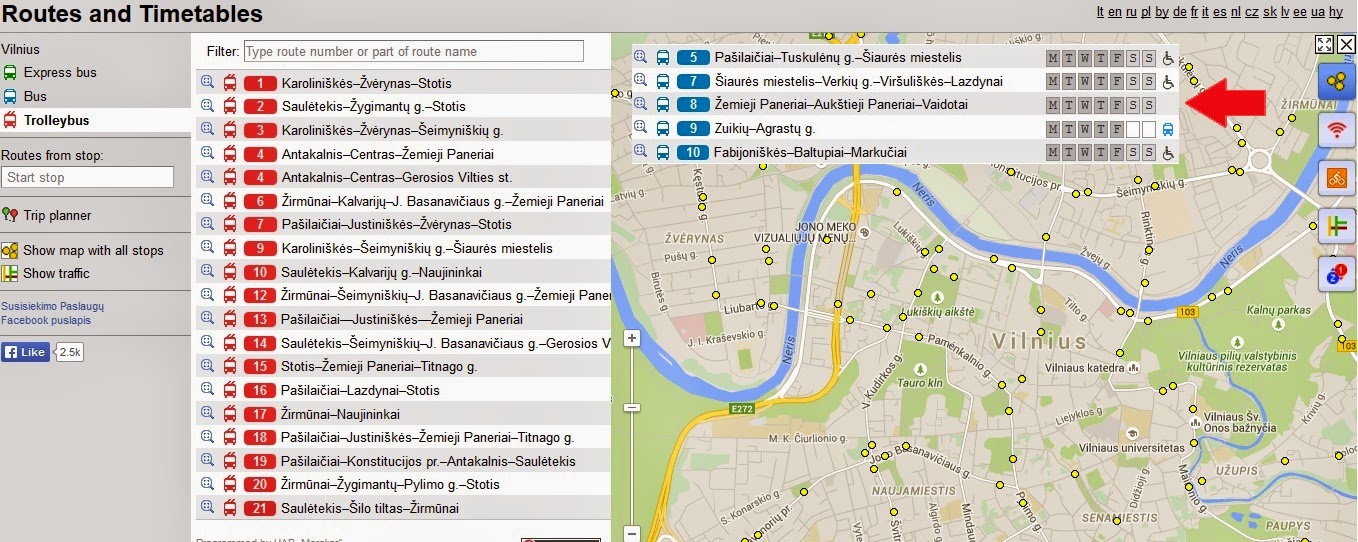Viewport: 1358px width, 542px height.
Task: Switch language to de
Action: point(1180,12)
